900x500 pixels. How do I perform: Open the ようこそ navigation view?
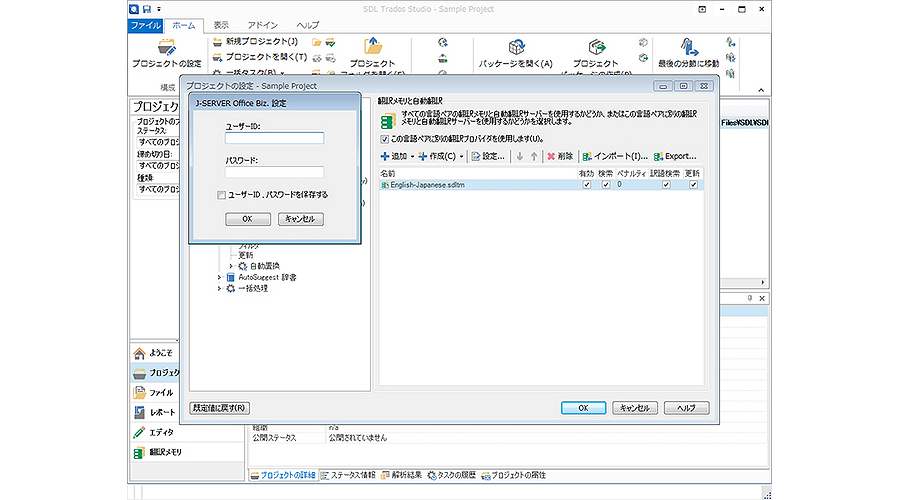pyautogui.click(x=155, y=353)
